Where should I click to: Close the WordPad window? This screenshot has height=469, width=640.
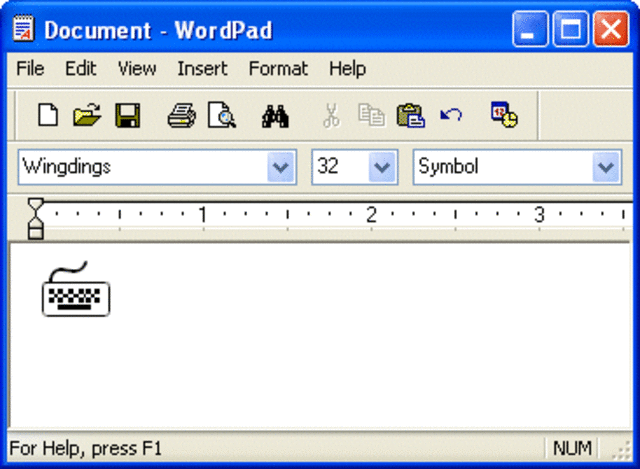coord(611,29)
